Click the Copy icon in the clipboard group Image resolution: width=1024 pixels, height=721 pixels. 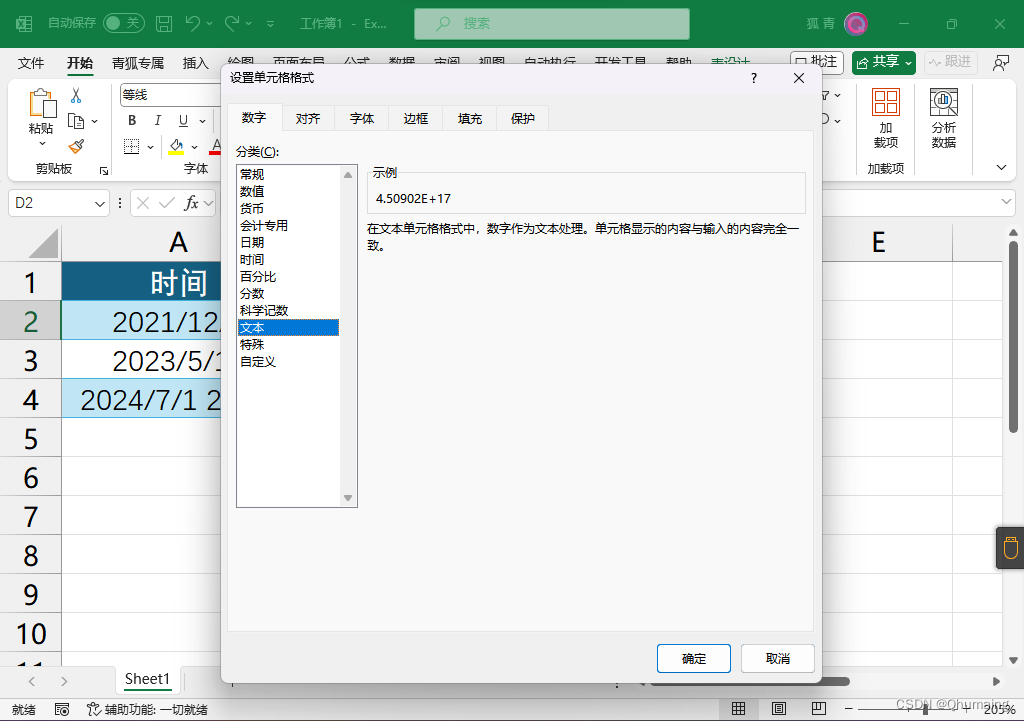(76, 120)
